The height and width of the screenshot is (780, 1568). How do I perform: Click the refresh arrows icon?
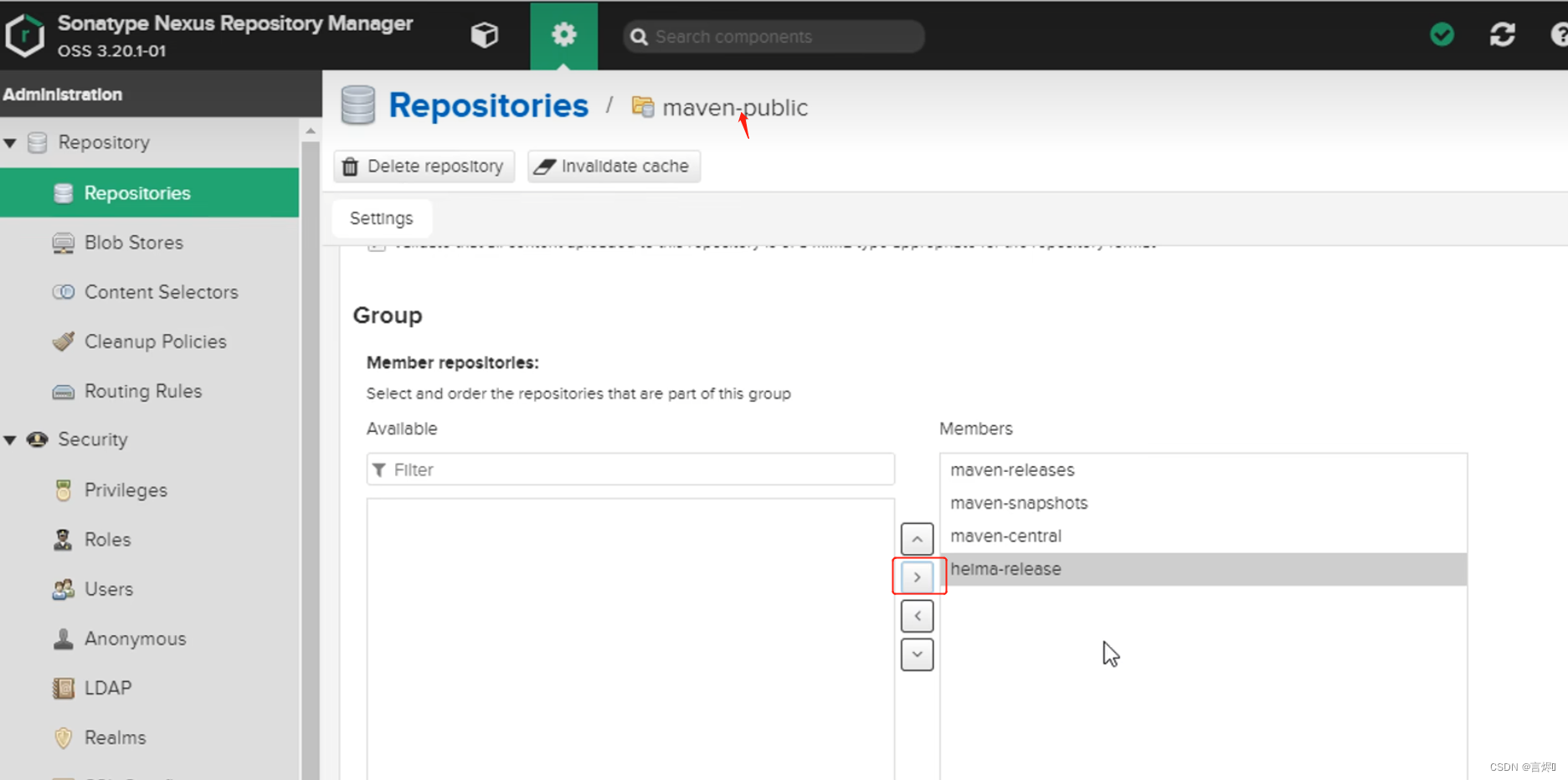pyautogui.click(x=1502, y=34)
